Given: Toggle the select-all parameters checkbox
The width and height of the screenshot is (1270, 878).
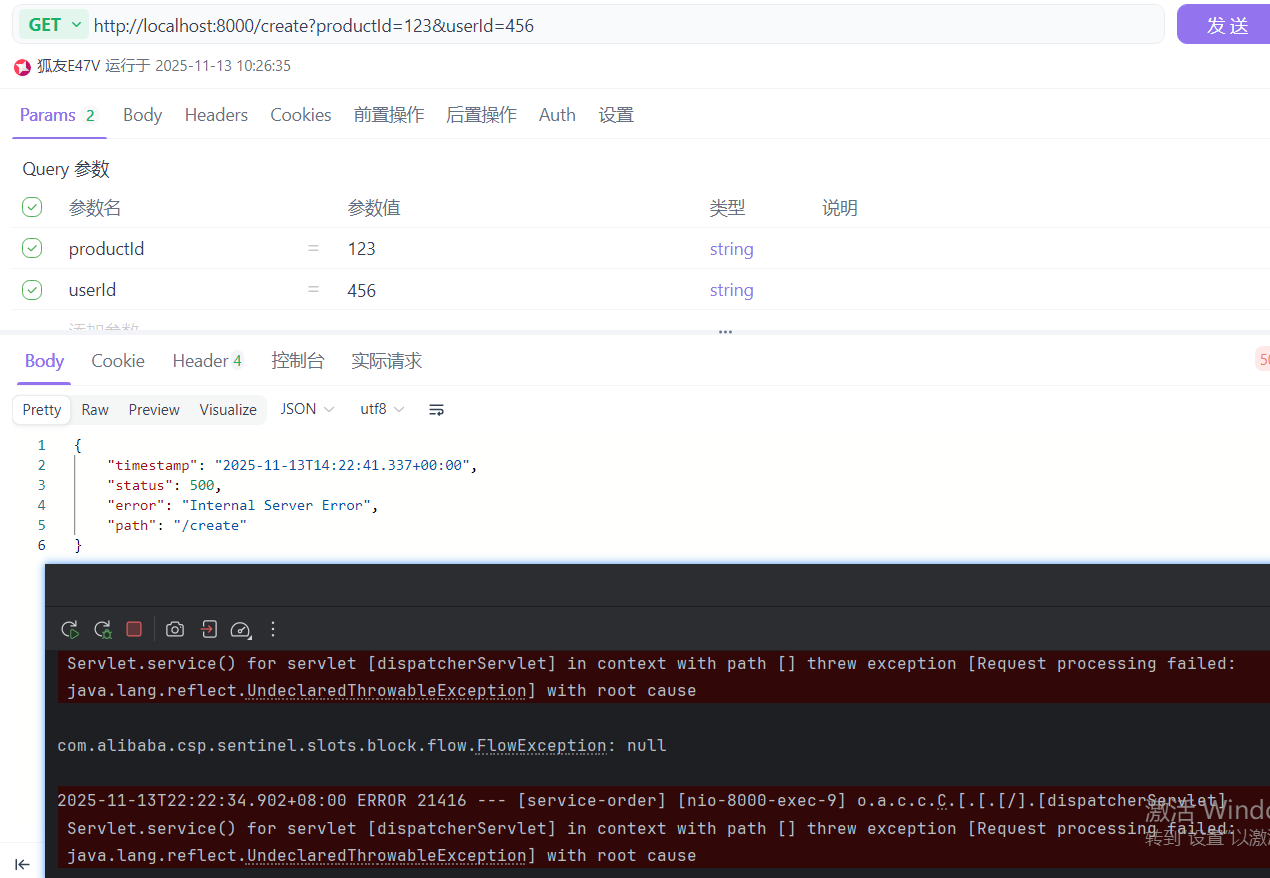Looking at the screenshot, I should 32,207.
